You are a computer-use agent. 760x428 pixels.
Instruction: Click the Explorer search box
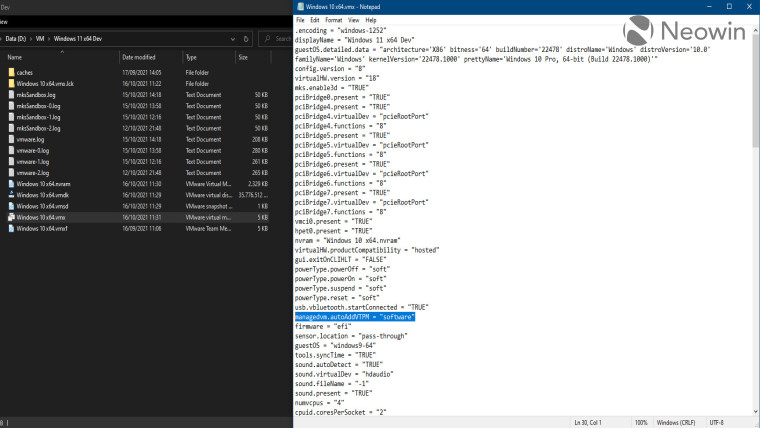click(x=276, y=39)
